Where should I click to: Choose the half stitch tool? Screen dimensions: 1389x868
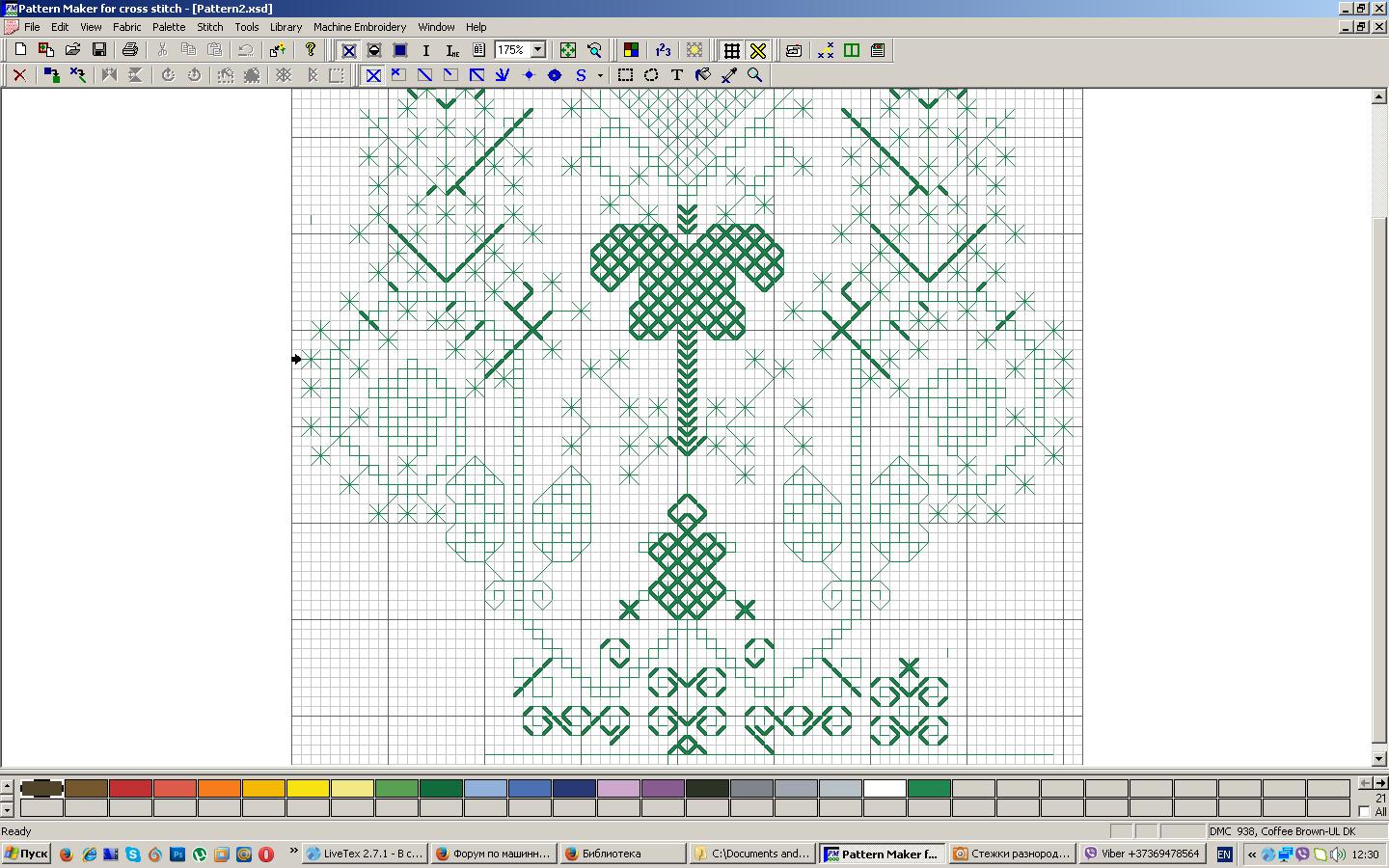[x=424, y=75]
